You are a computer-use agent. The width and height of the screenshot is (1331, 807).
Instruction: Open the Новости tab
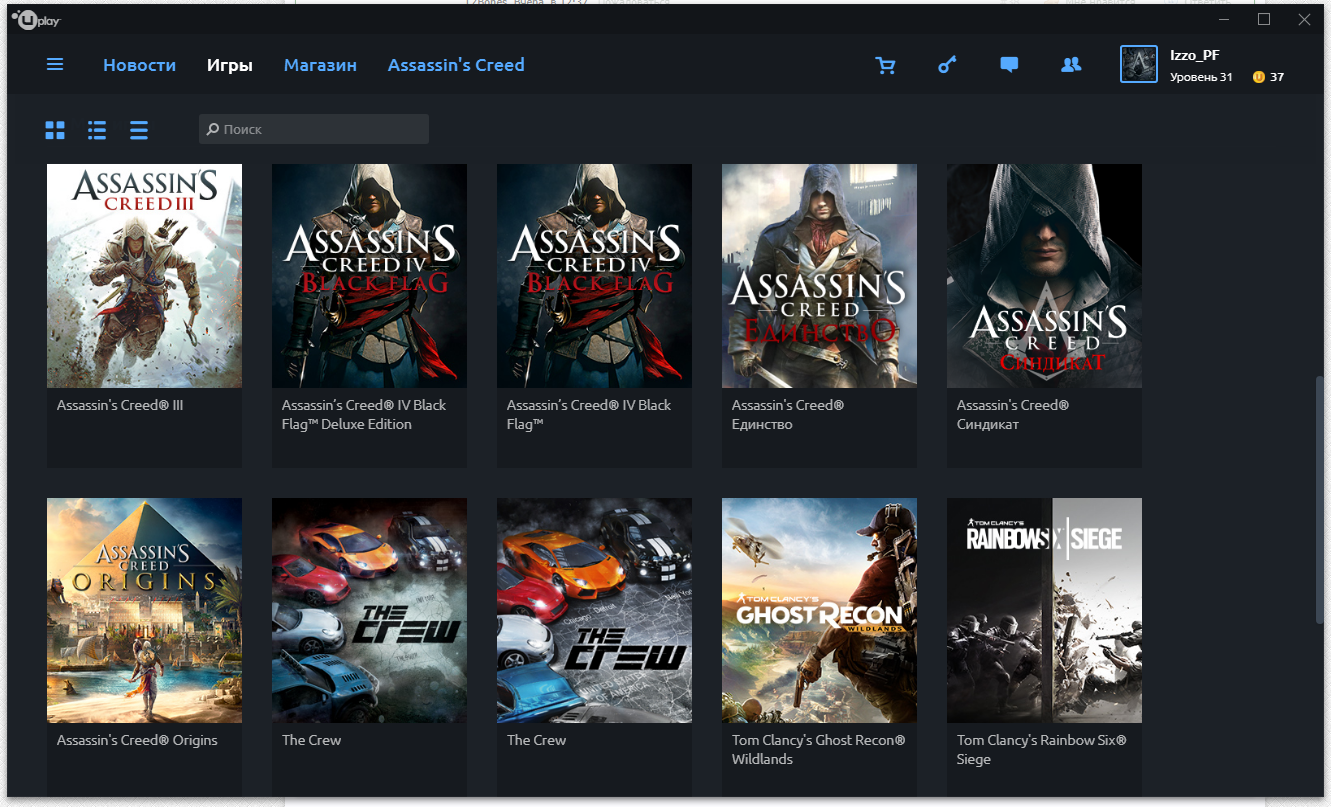139,65
